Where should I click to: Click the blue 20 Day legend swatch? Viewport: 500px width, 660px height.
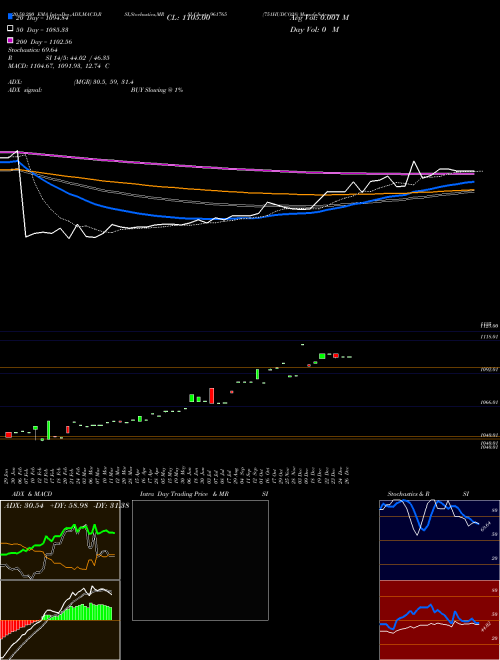click(10, 17)
